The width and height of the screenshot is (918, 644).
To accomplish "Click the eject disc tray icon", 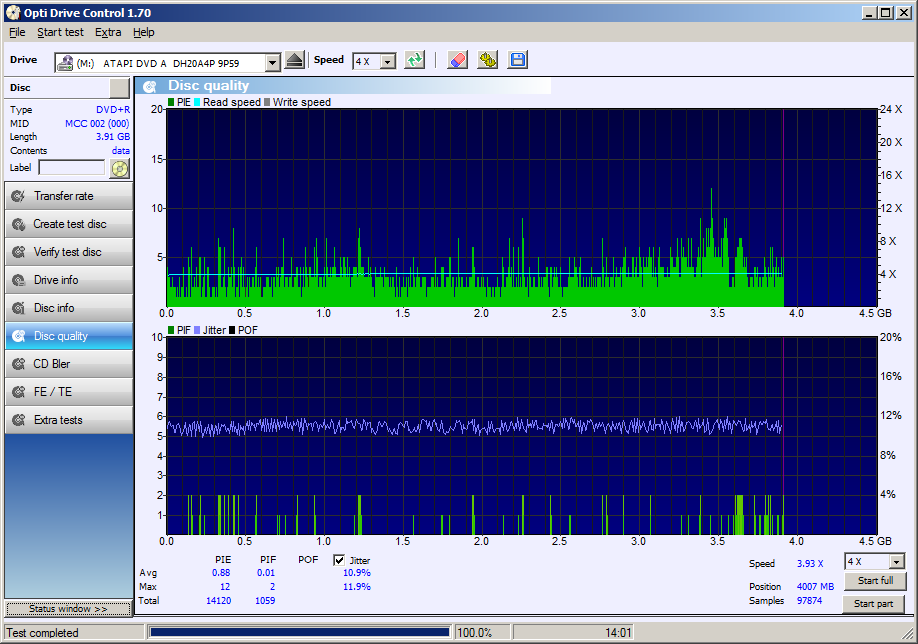I will pyautogui.click(x=294, y=60).
